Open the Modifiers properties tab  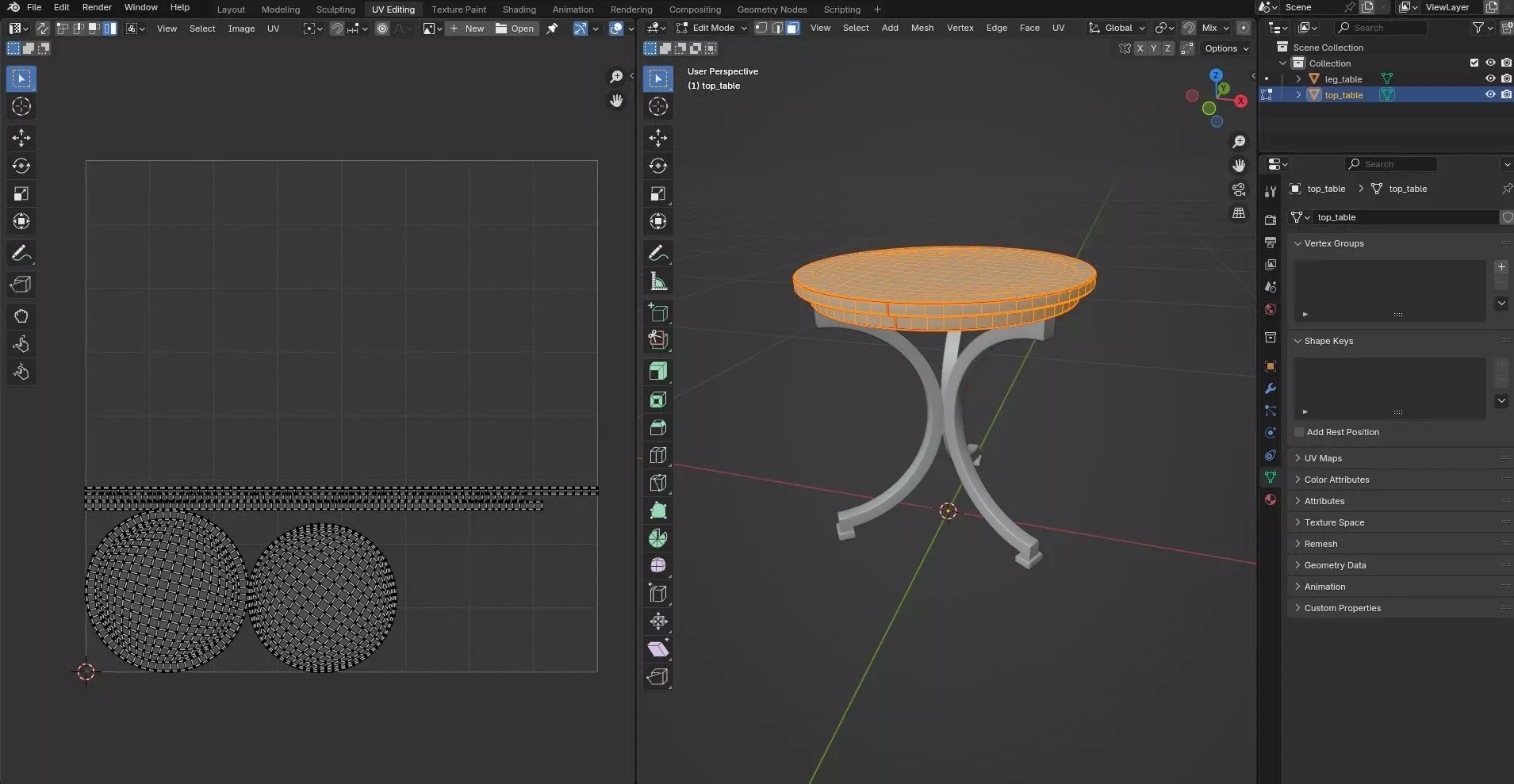1271,388
